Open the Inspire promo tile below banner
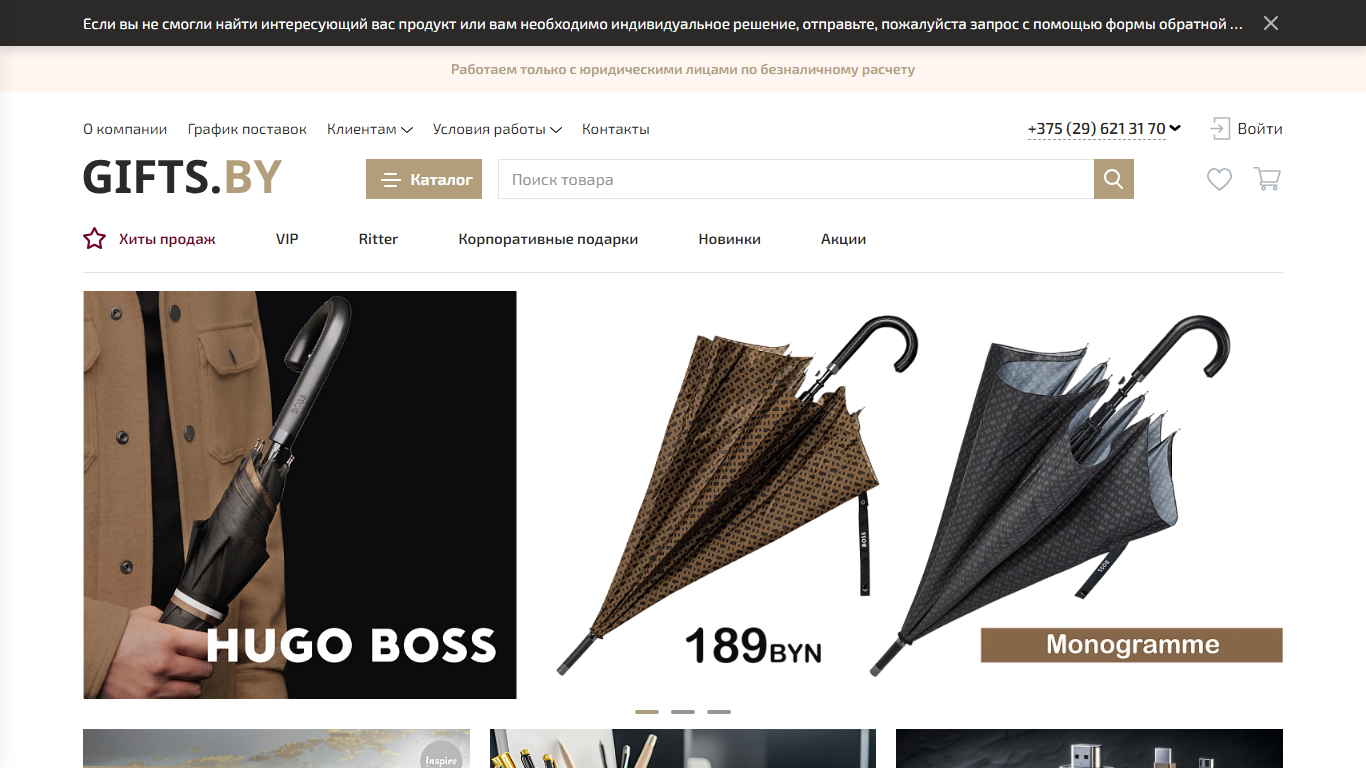Viewport: 1366px width, 768px height. [276, 749]
